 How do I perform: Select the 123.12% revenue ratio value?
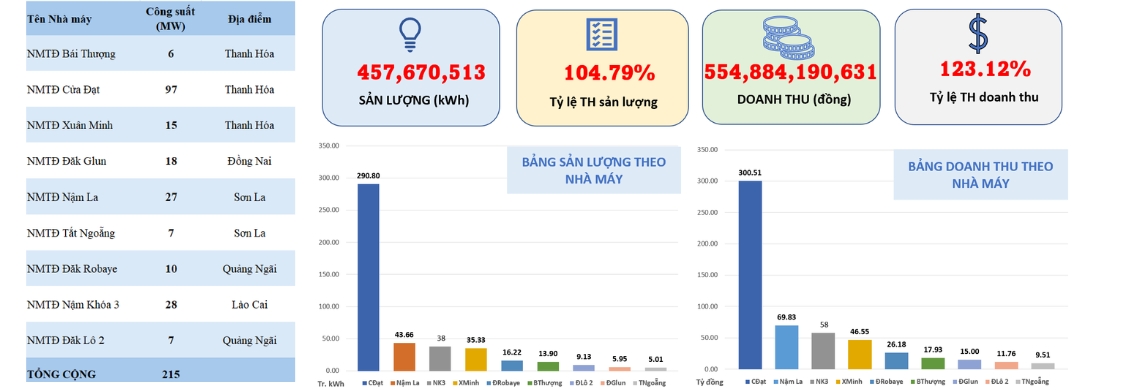click(x=985, y=69)
